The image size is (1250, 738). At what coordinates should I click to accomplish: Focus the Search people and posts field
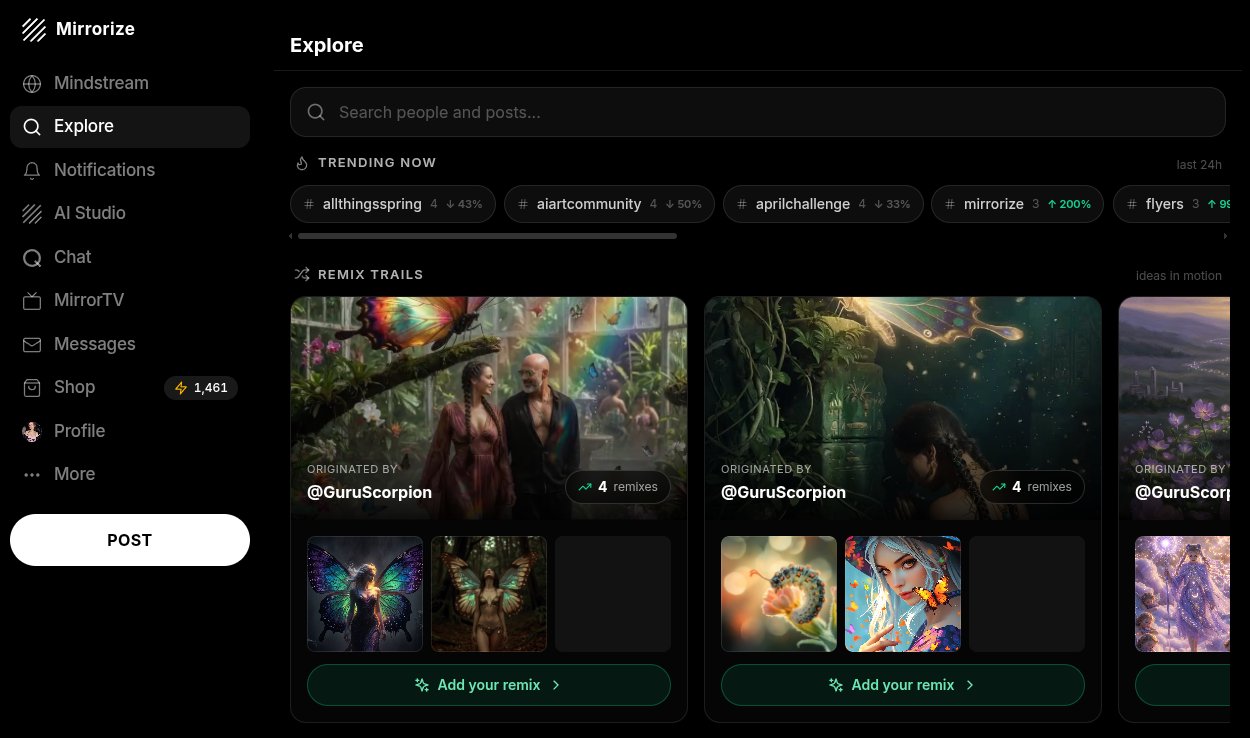pyautogui.click(x=757, y=112)
